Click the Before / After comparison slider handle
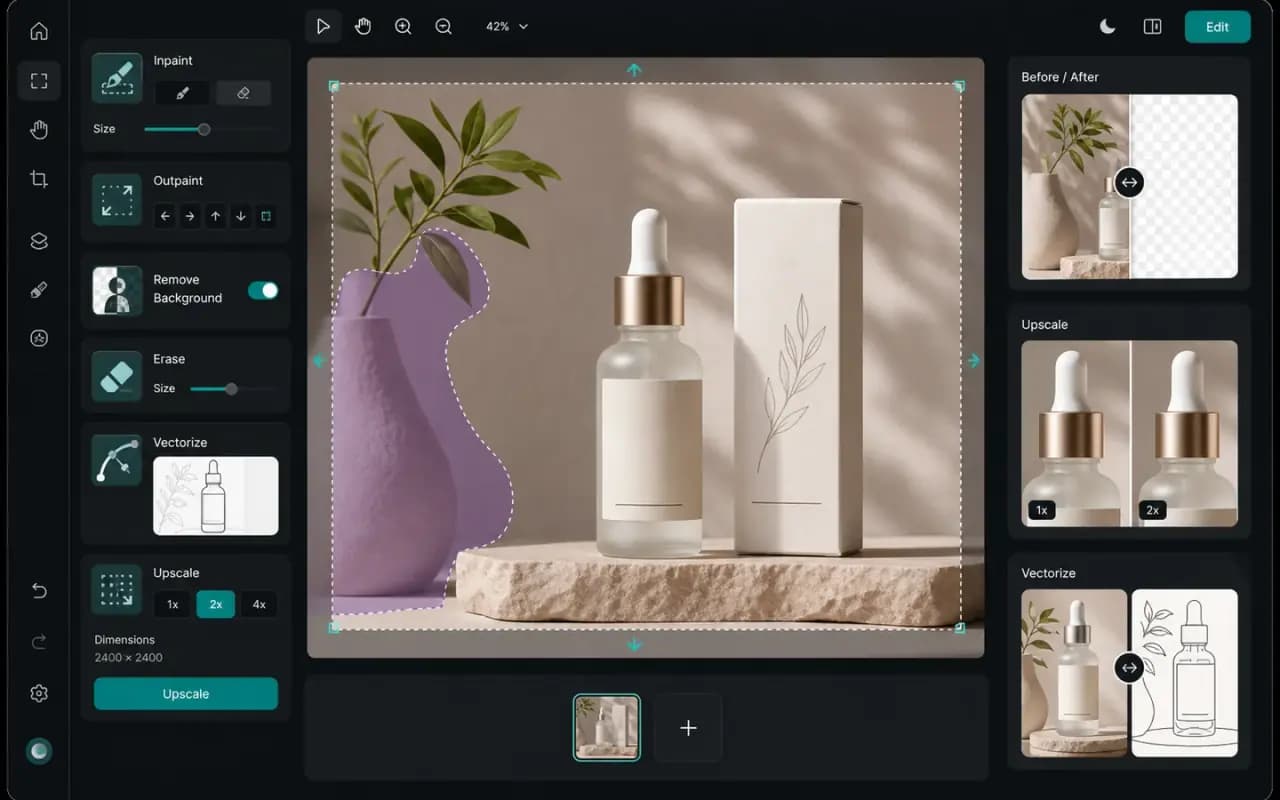 tap(1129, 182)
